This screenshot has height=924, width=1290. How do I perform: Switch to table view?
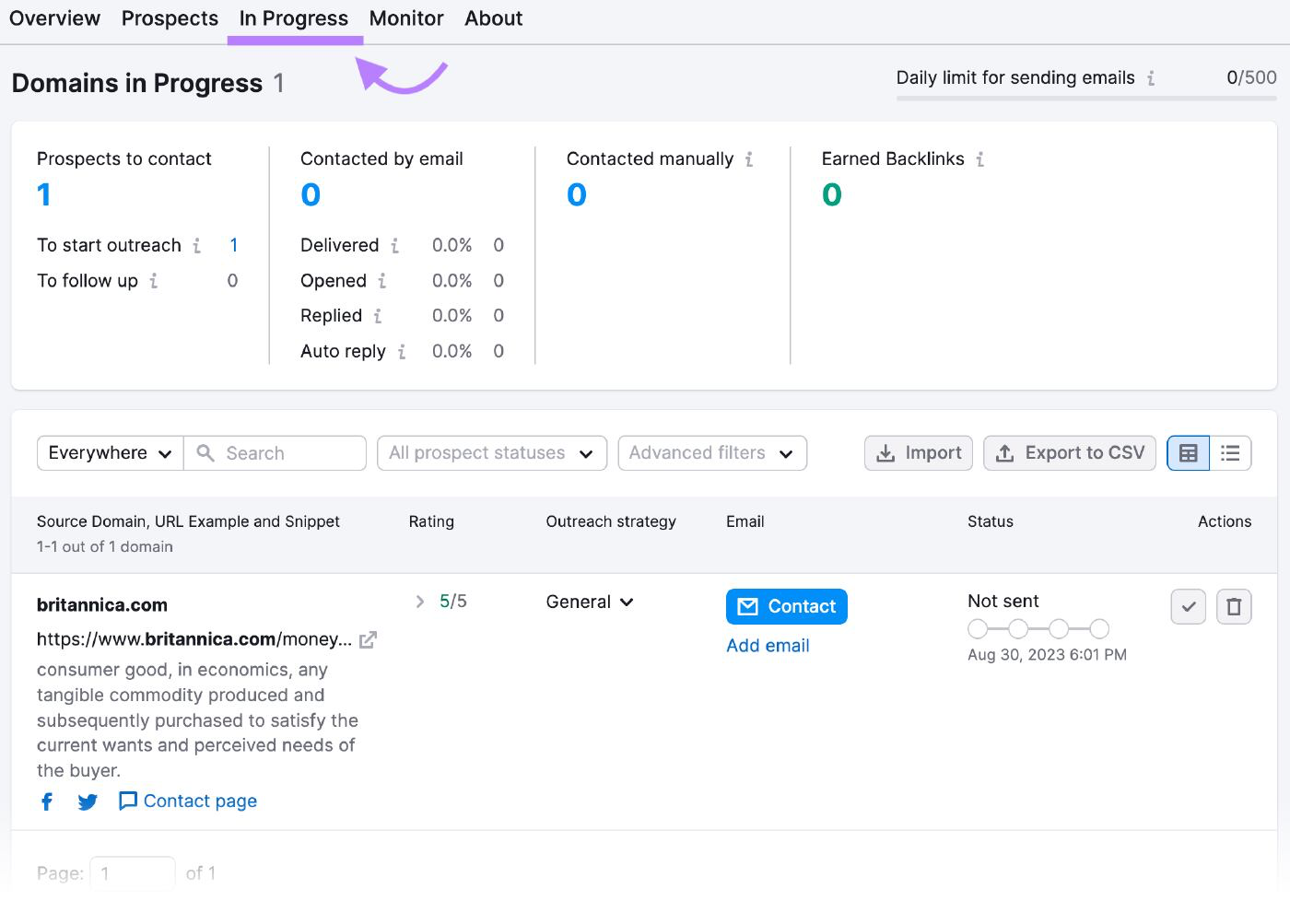[x=1188, y=452]
